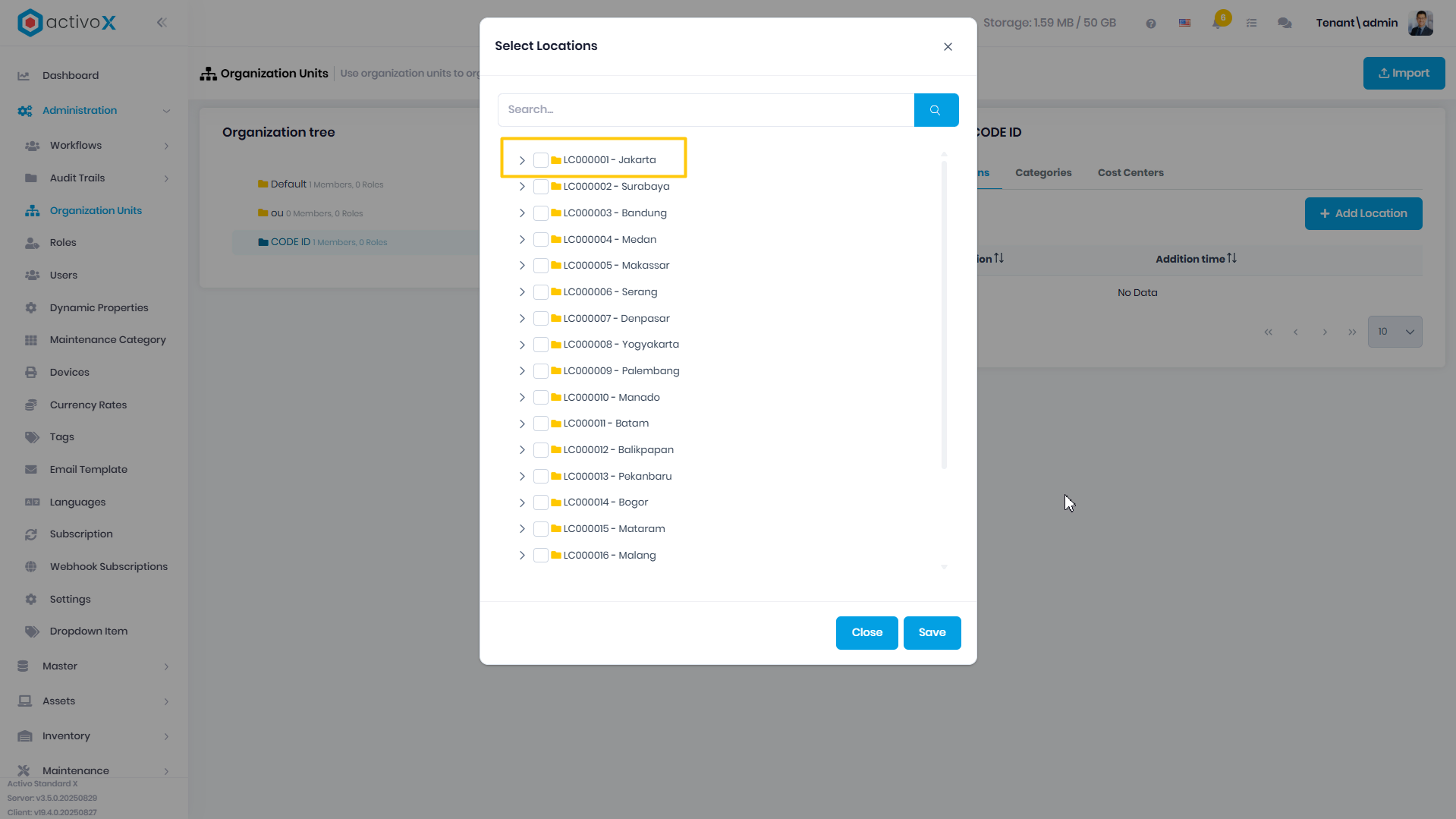Viewport: 1456px width, 819px height.
Task: Click the Close button in dialog
Action: [x=866, y=633]
